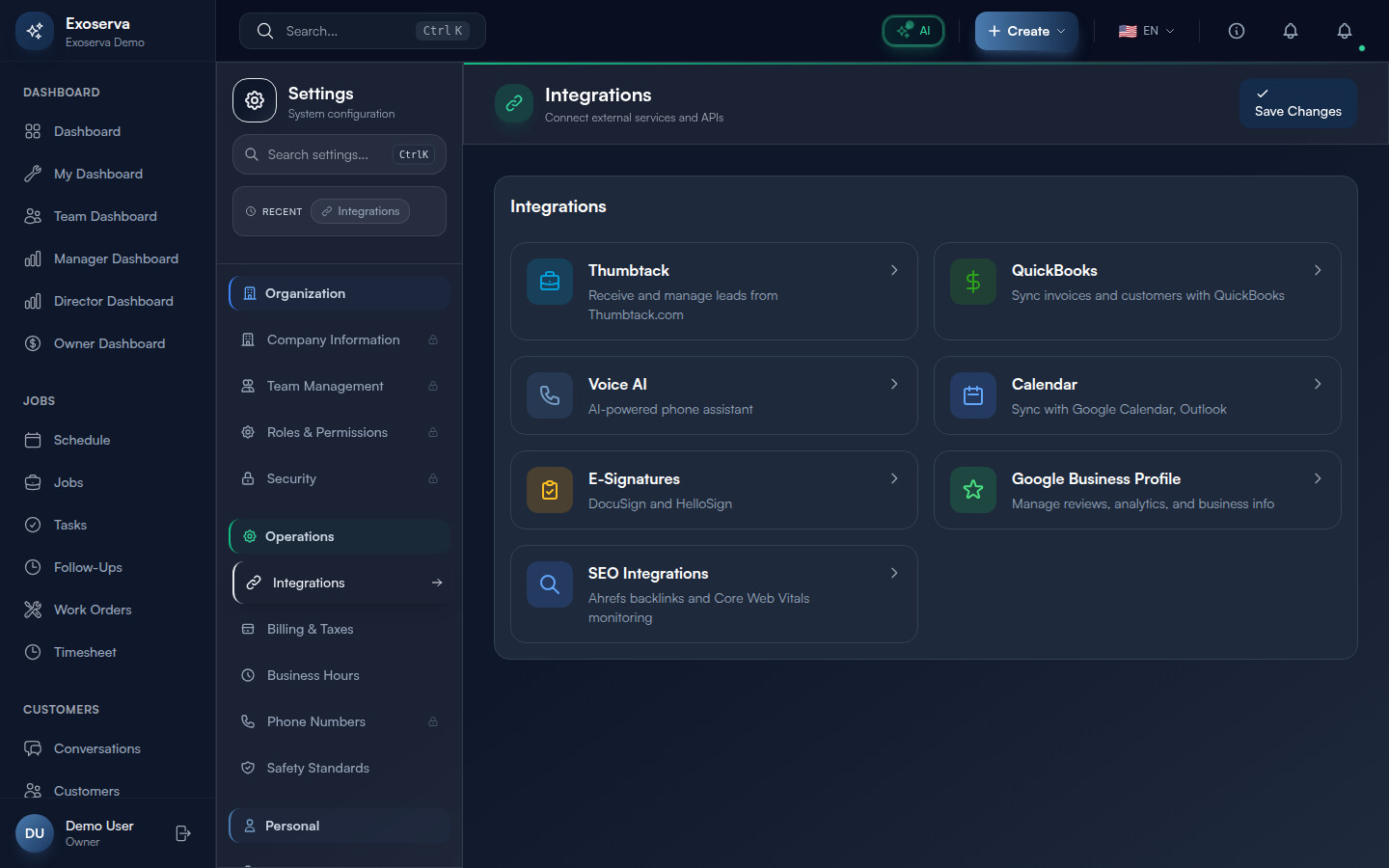The width and height of the screenshot is (1389, 868).
Task: Go to Work Orders in sidebar
Action: (93, 610)
